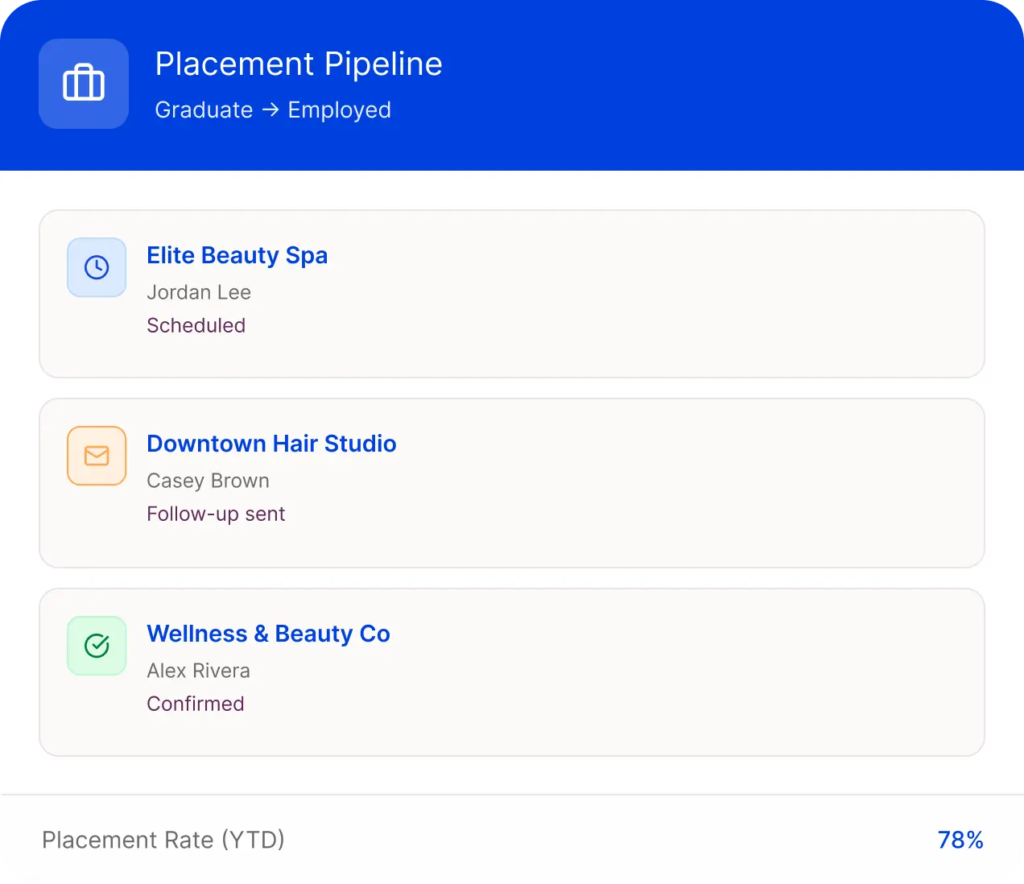The width and height of the screenshot is (1024, 884).
Task: Click the clock icon for Elite Beauty Spa
Action: click(x=96, y=267)
